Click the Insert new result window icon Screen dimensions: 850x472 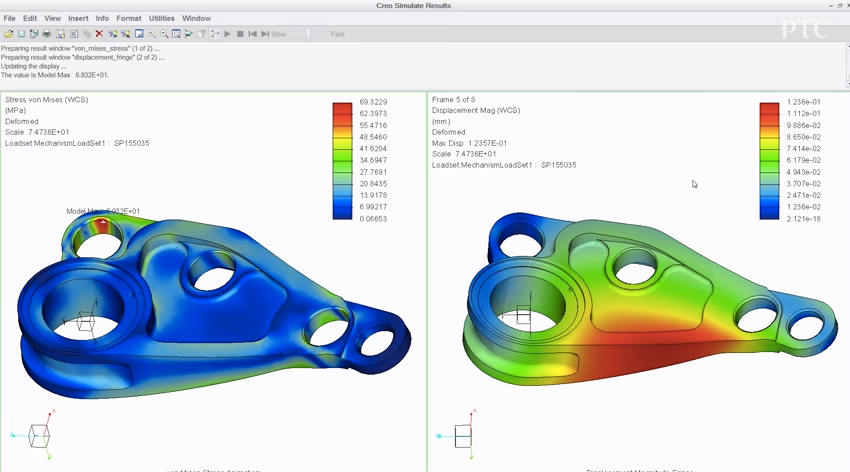pyautogui.click(x=60, y=34)
